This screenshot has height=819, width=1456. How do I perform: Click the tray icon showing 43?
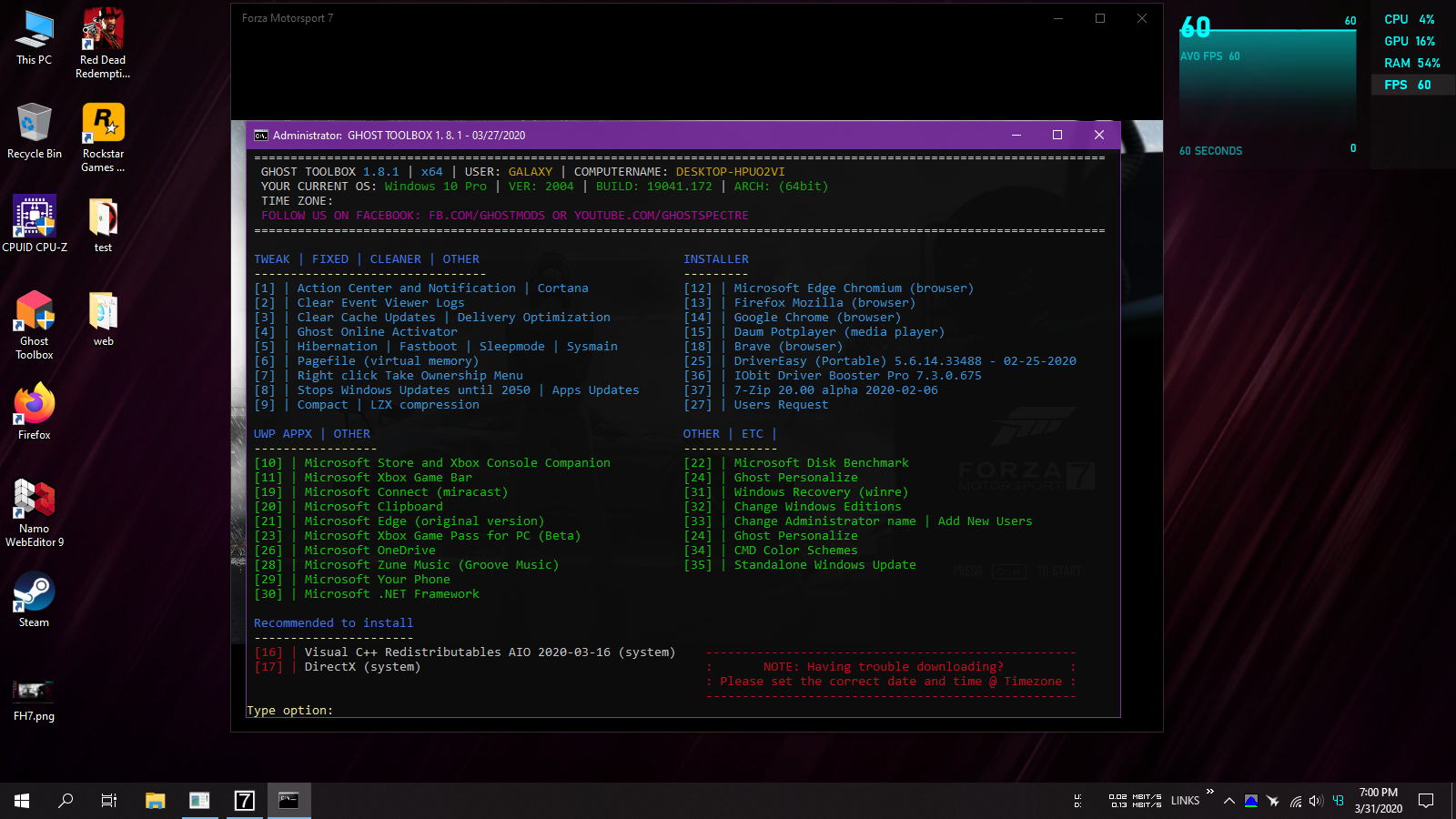(x=1339, y=801)
